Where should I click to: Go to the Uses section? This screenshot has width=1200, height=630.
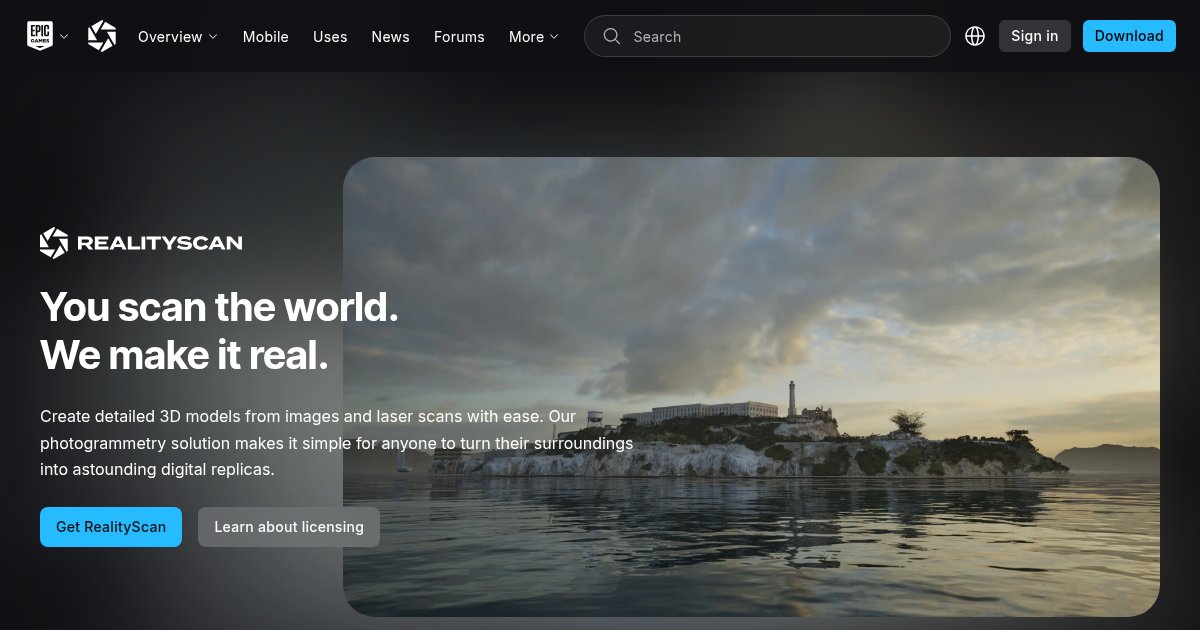click(x=330, y=37)
